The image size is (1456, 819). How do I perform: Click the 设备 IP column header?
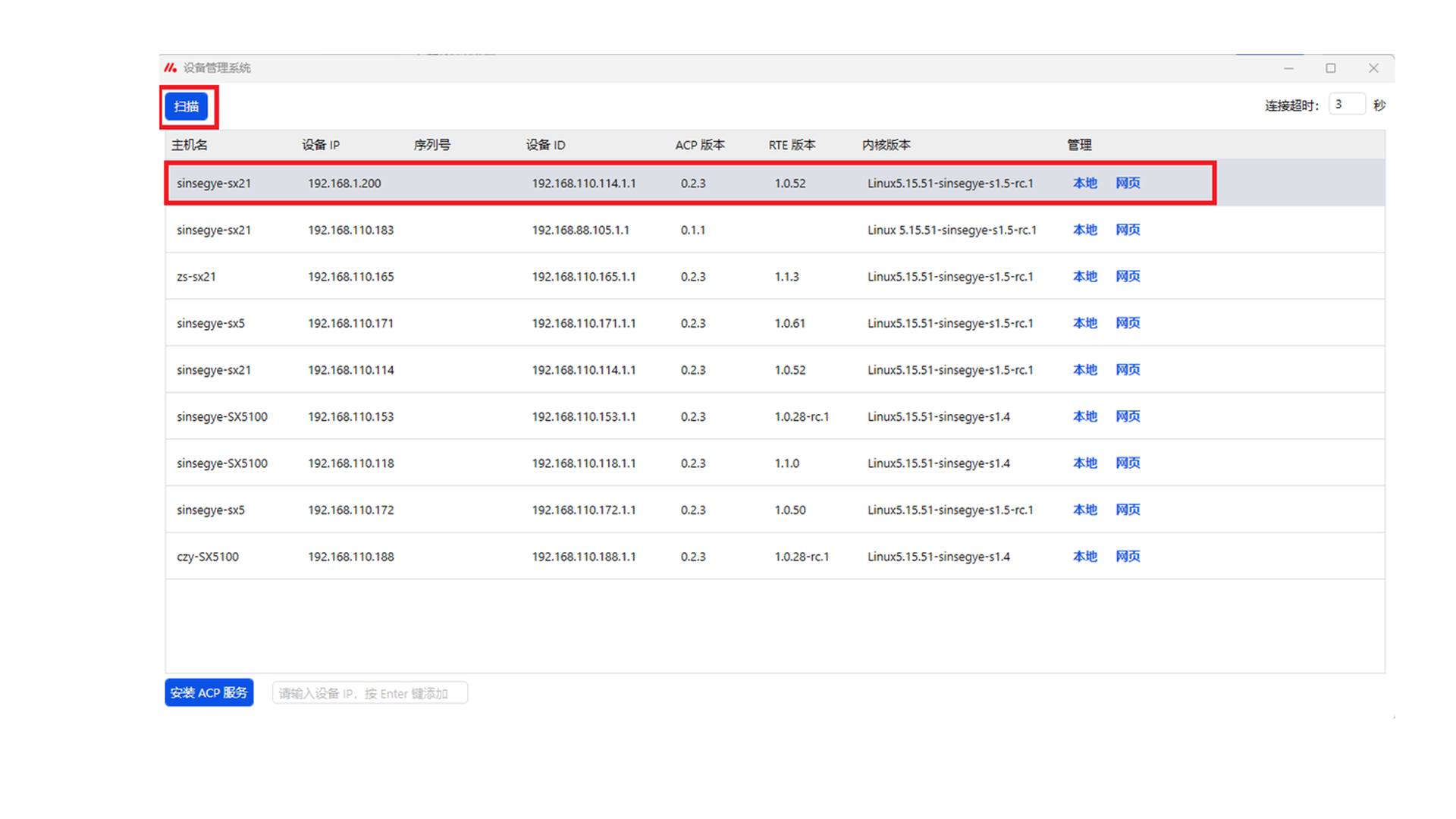pyautogui.click(x=321, y=145)
